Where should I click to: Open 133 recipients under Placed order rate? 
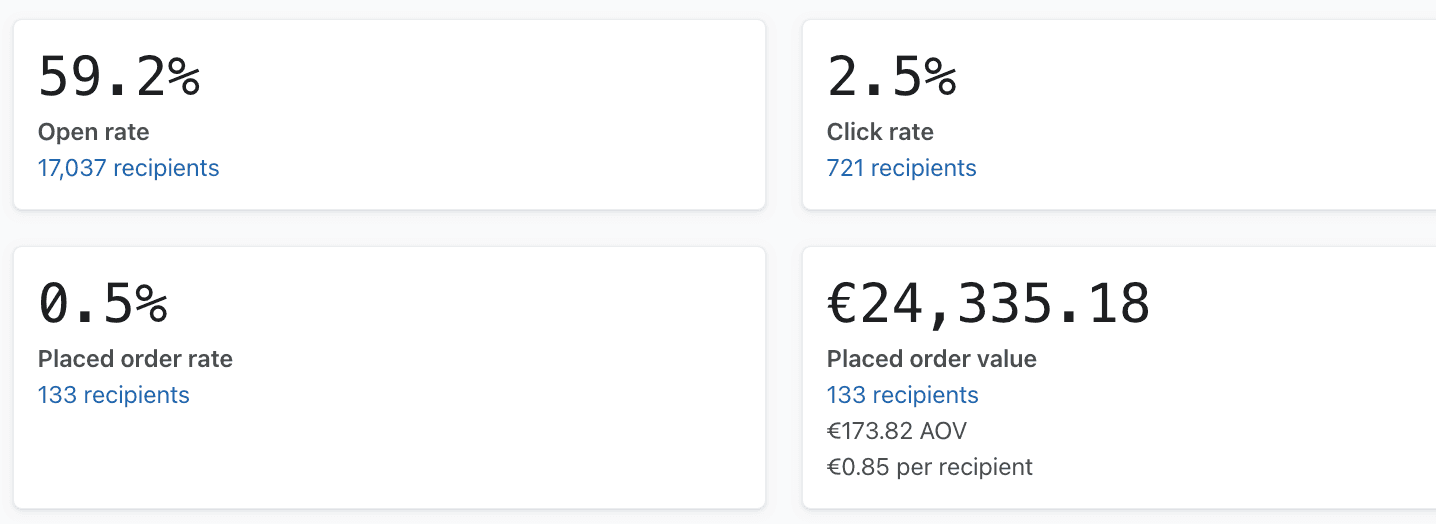(x=113, y=395)
